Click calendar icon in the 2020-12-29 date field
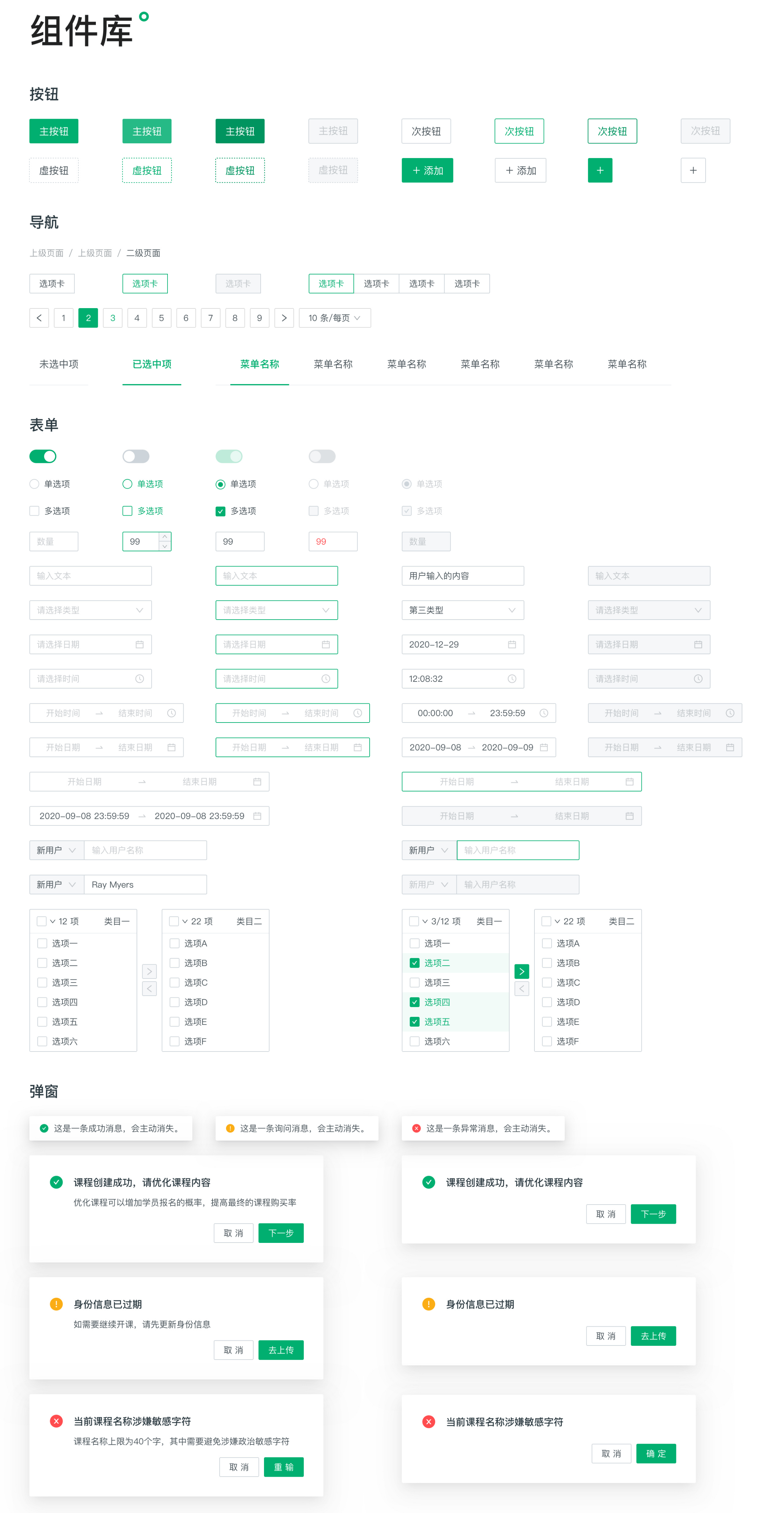The height and width of the screenshot is (1513, 784). [x=512, y=644]
